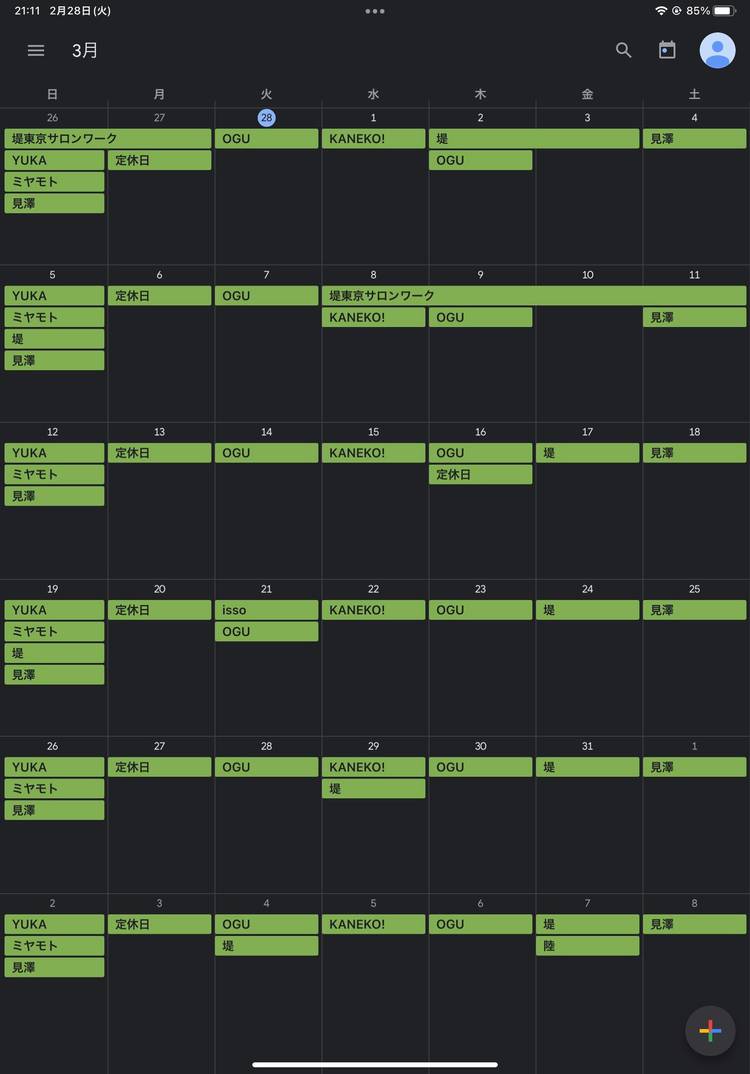Screen dimensions: 750x1074
Task: Open ミヤモト event on Sunday 12
Action: tap(54, 474)
